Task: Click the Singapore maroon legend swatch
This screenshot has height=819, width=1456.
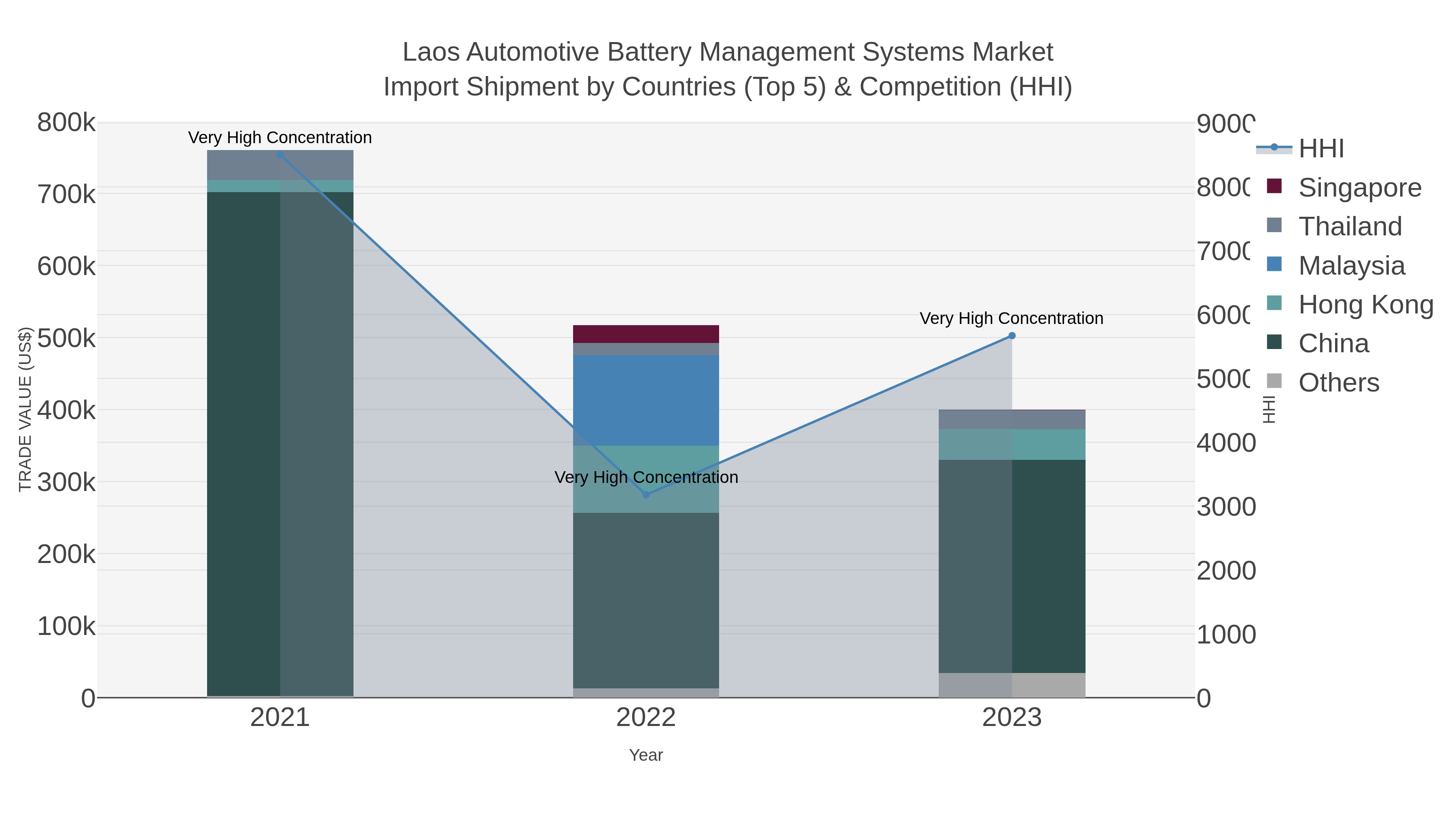Action: pos(1274,186)
